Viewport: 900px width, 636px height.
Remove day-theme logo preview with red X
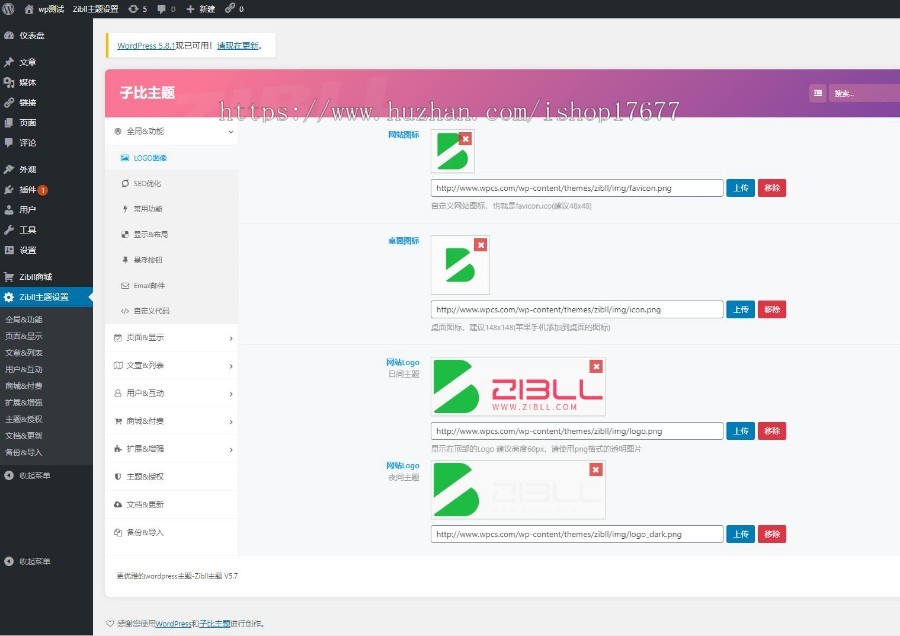[596, 367]
